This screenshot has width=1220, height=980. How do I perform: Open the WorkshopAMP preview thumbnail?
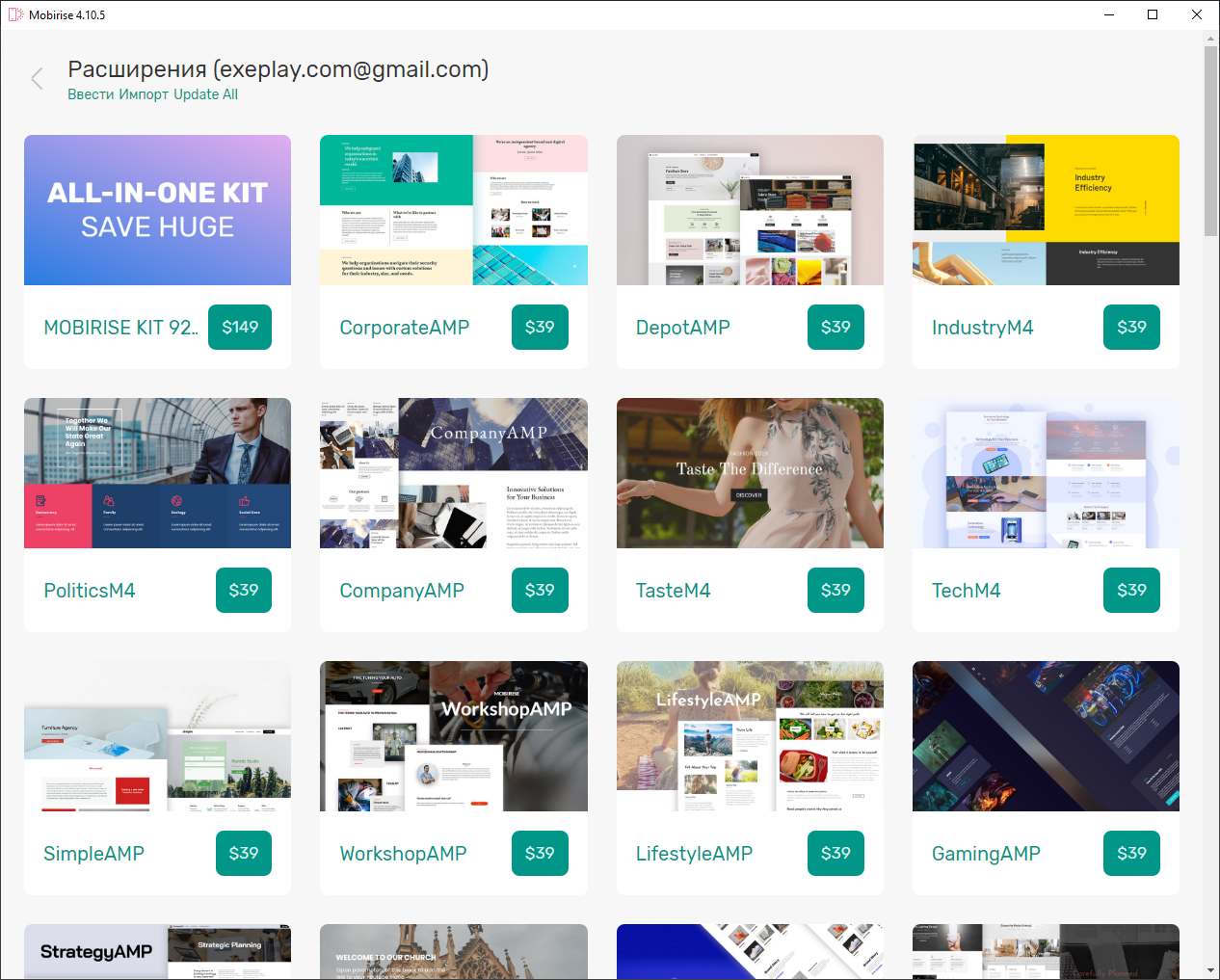pos(454,736)
